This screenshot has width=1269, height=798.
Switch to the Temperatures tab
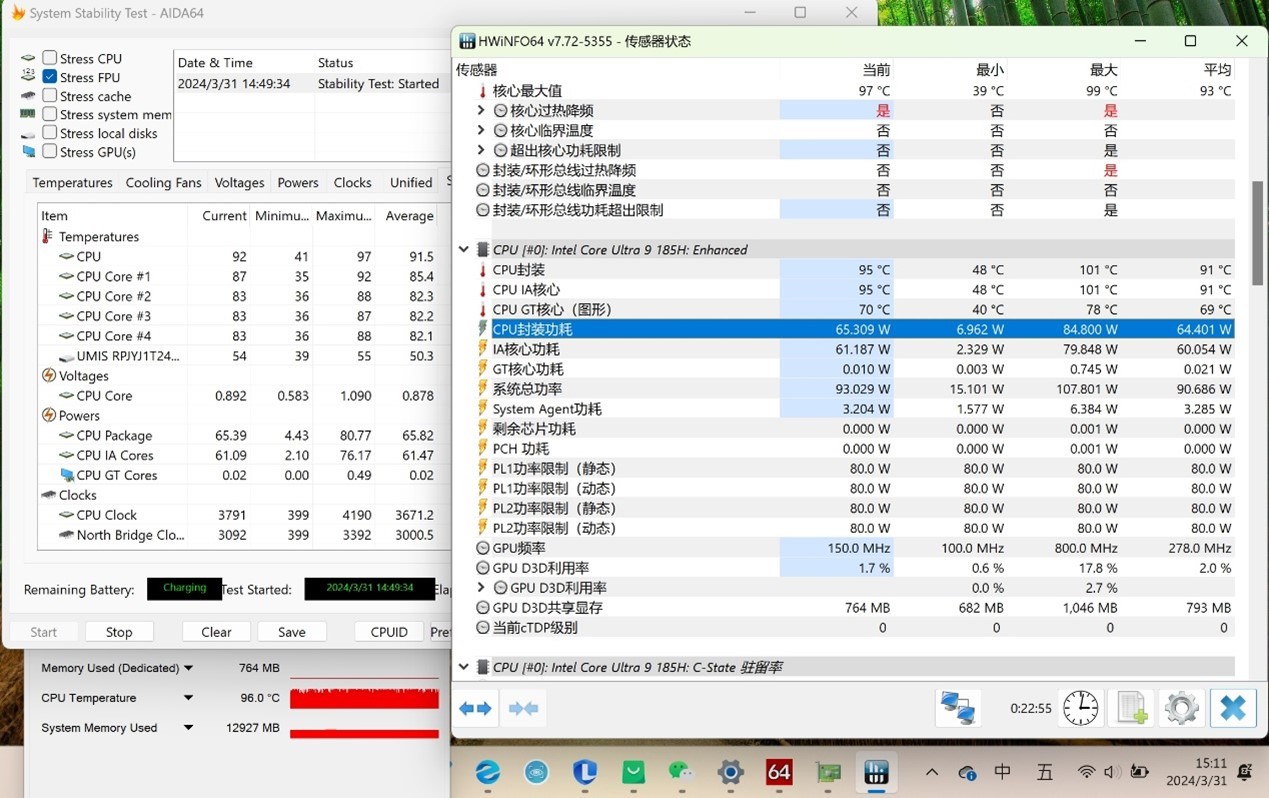pos(72,183)
